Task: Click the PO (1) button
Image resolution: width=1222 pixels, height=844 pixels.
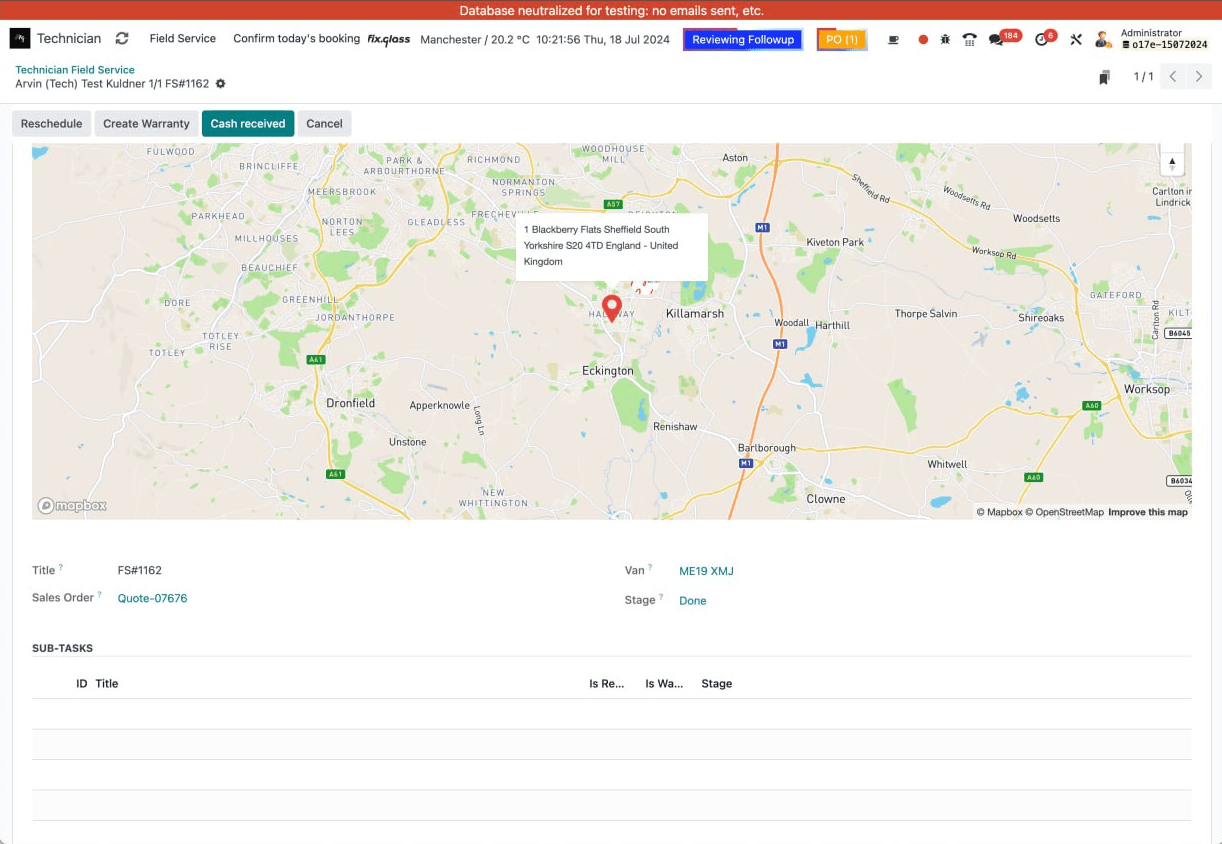Action: click(x=842, y=40)
